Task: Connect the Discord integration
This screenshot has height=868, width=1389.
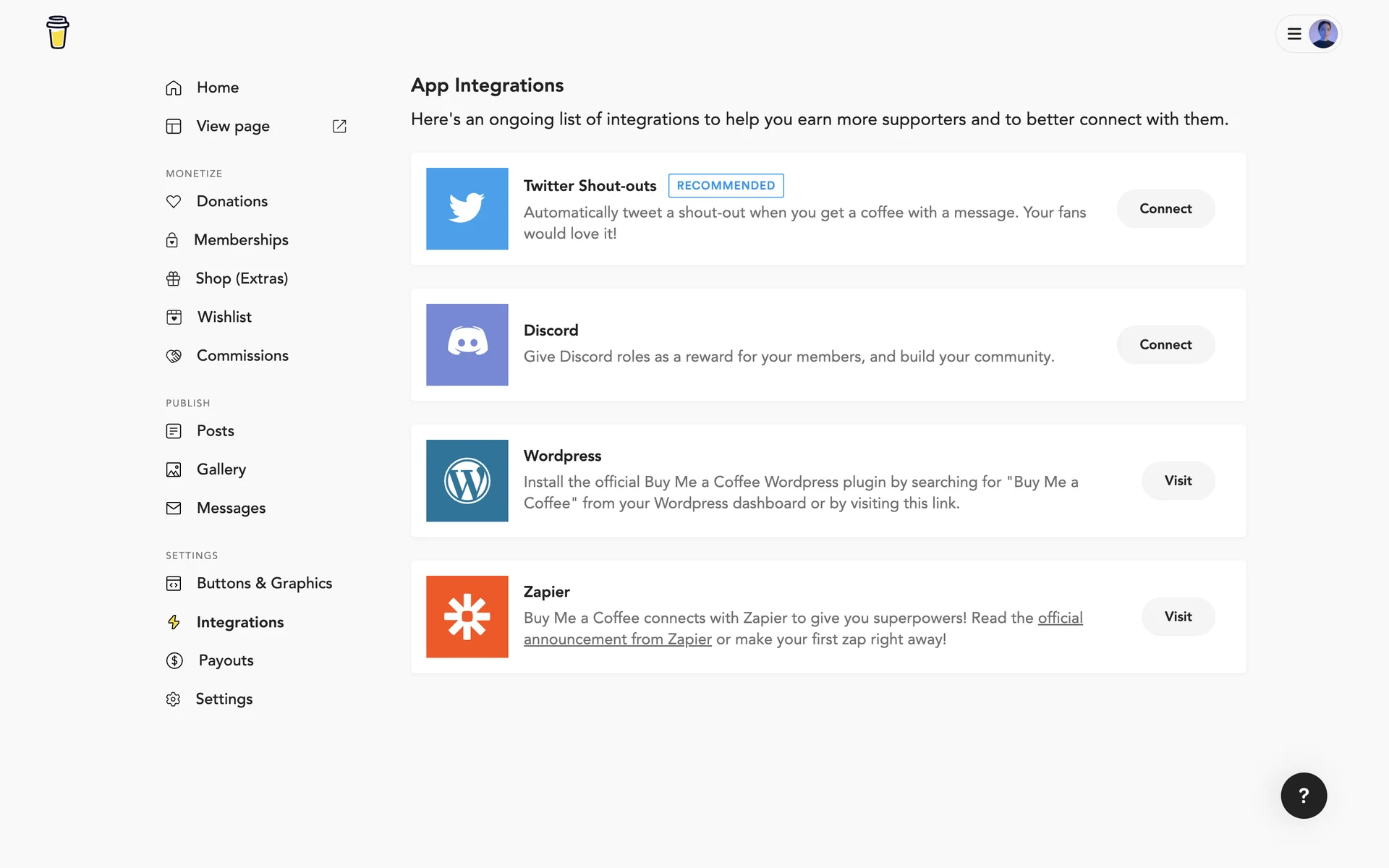Action: 1165,345
